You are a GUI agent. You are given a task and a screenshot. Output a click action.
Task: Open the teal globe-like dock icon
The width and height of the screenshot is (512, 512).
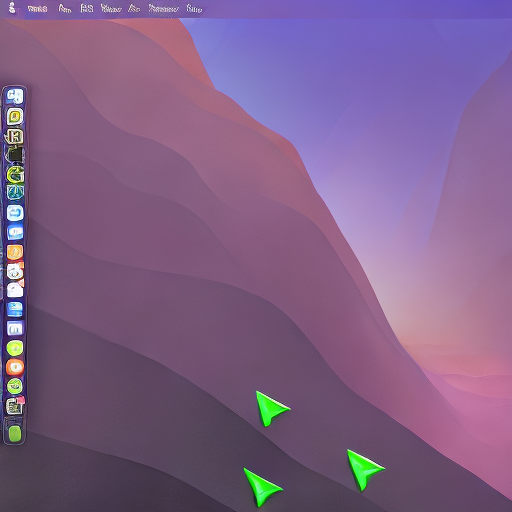coord(15,193)
